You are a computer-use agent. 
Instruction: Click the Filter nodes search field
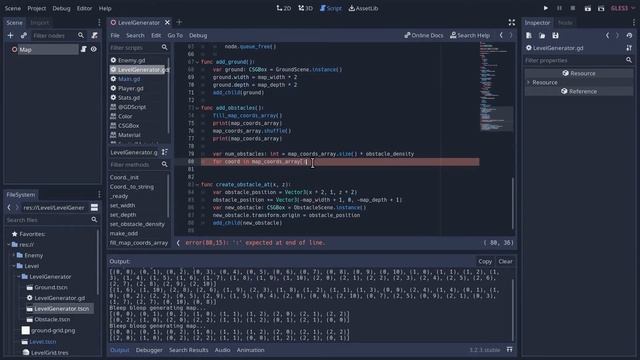click(x=58, y=36)
